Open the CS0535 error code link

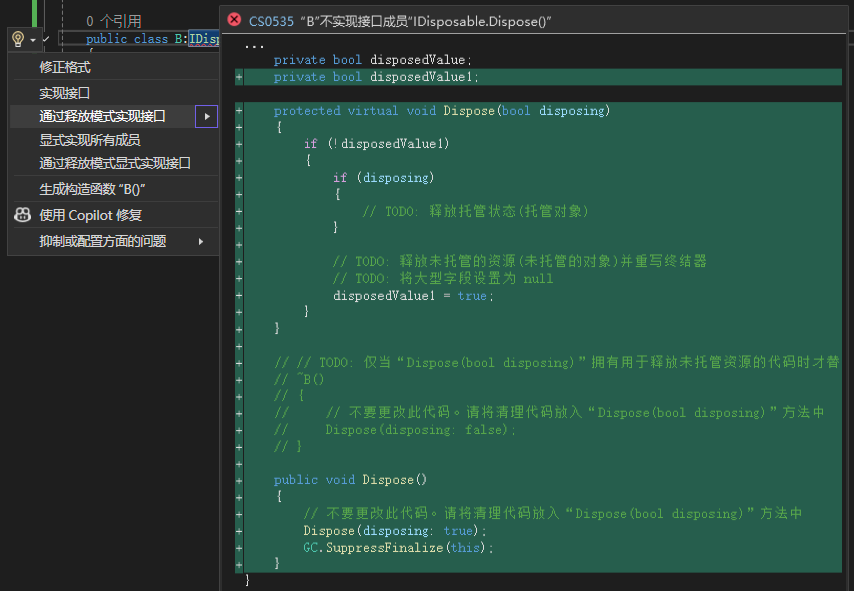tap(270, 20)
